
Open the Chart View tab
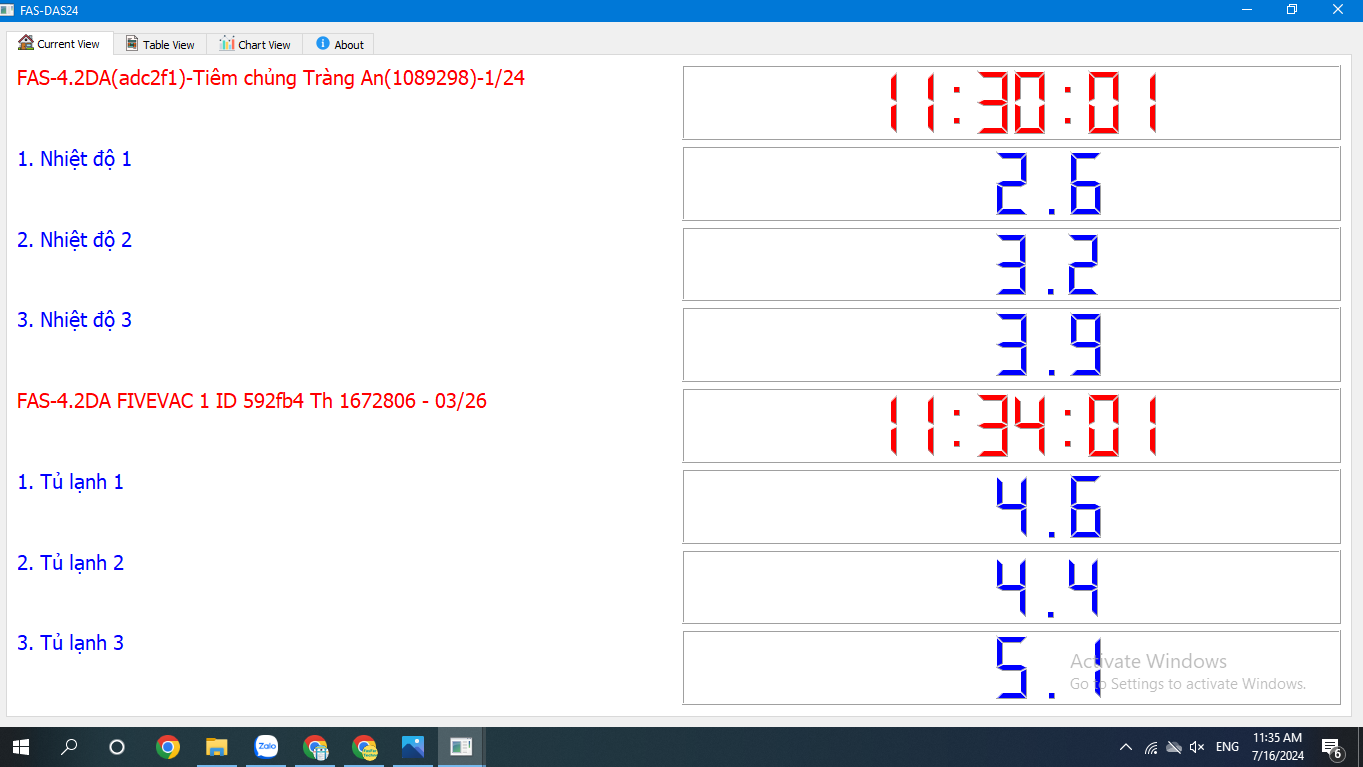point(255,44)
